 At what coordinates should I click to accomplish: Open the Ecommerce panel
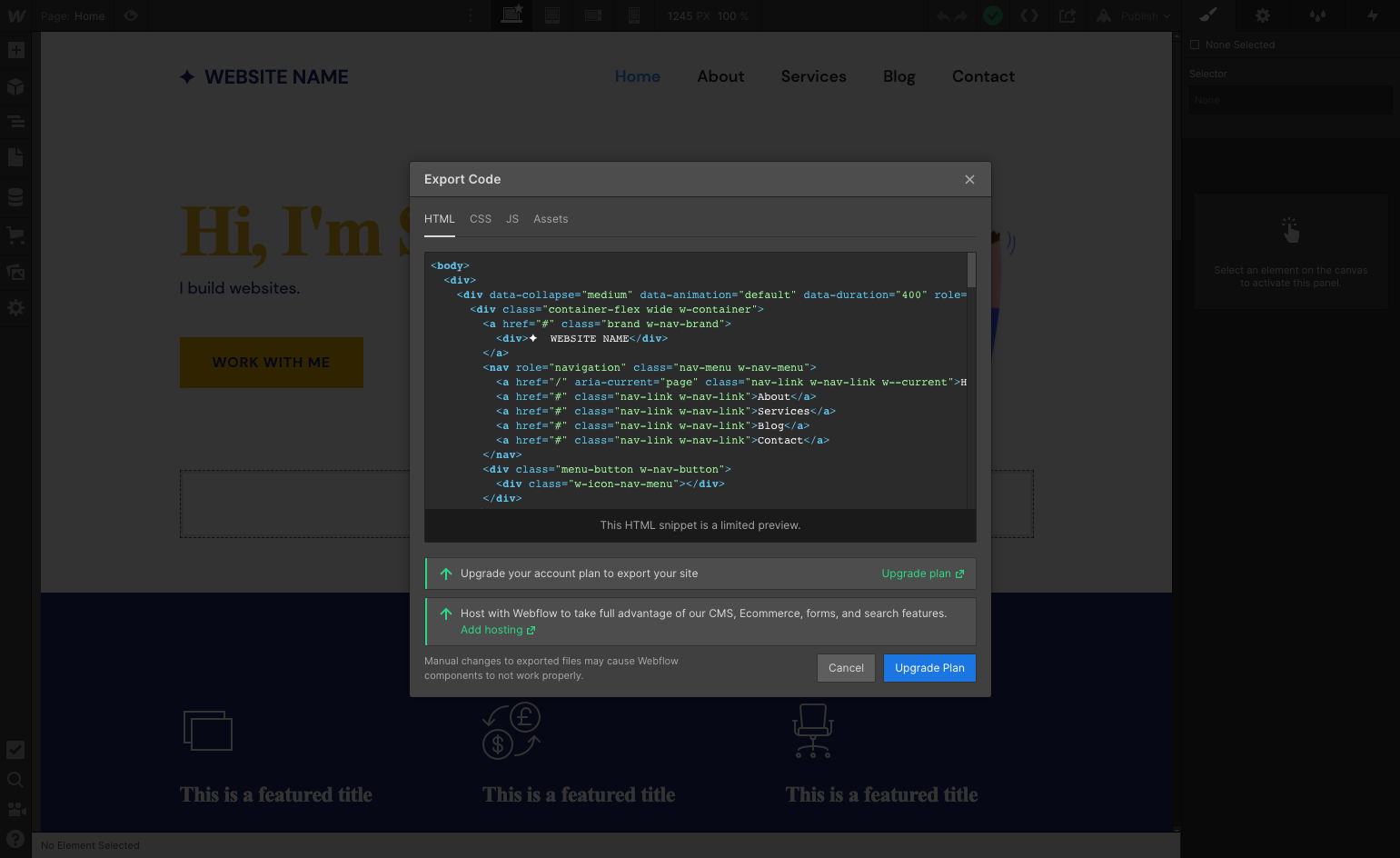tap(15, 234)
